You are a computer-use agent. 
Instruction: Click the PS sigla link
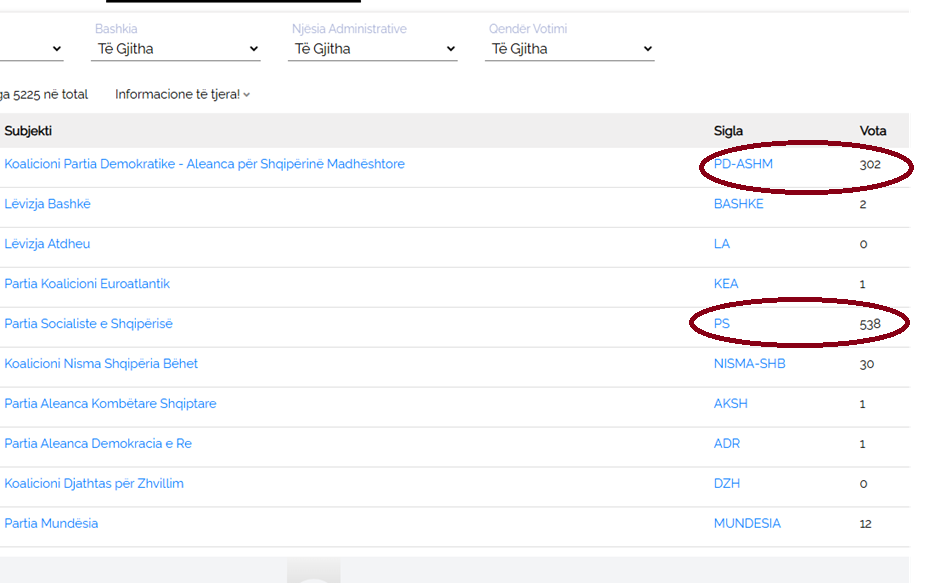click(x=722, y=324)
